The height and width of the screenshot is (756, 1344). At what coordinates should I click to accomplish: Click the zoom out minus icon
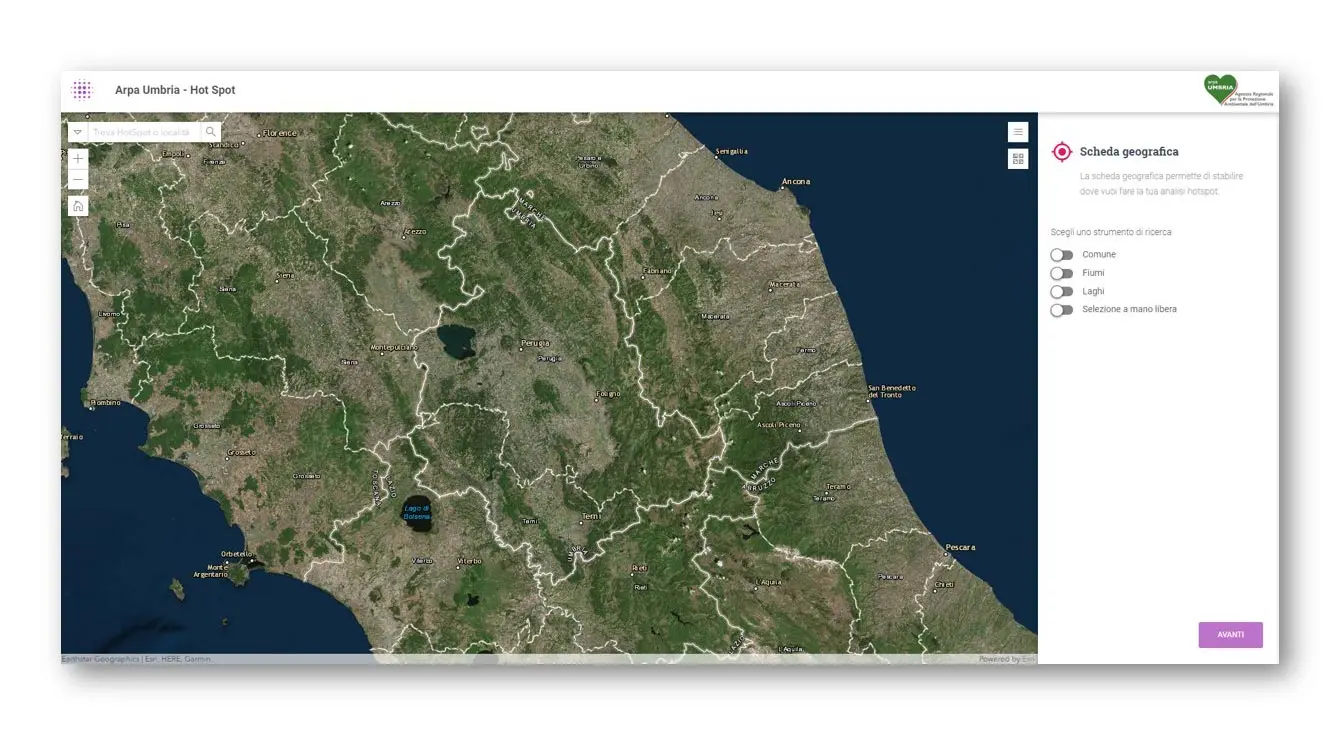pos(77,180)
